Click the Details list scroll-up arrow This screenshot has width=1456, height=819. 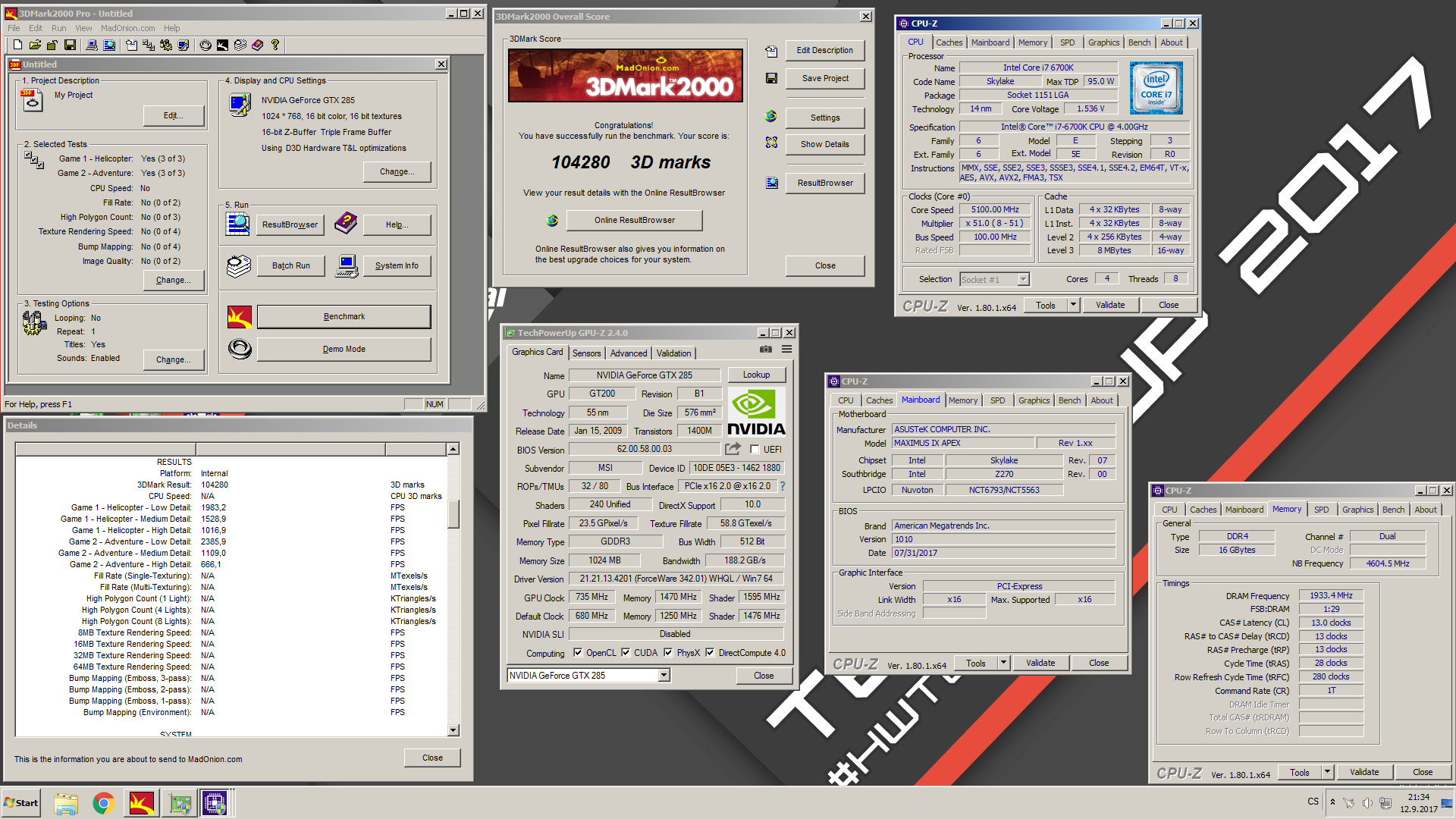click(453, 449)
